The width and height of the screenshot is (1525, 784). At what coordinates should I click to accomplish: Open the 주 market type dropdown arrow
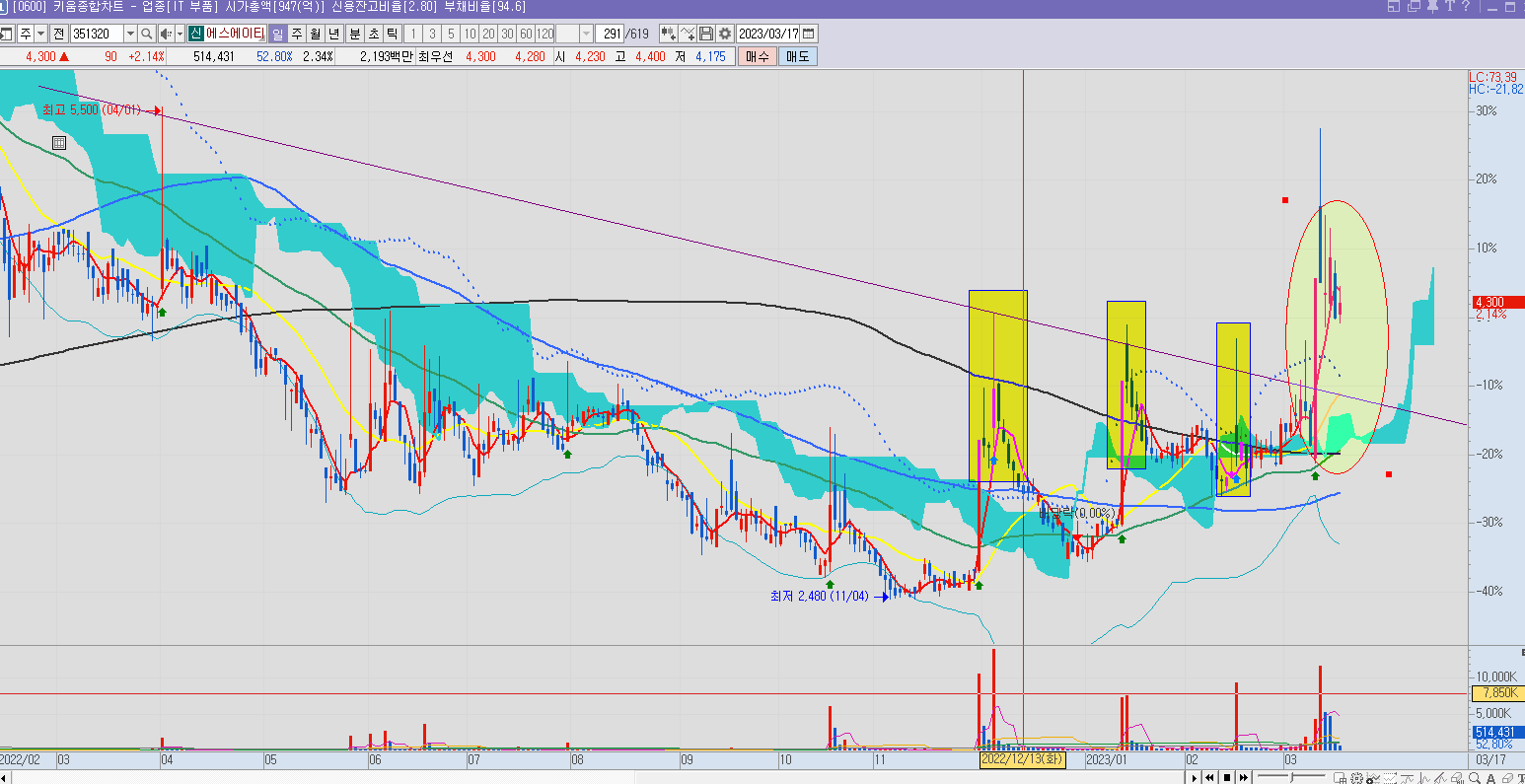click(40, 34)
